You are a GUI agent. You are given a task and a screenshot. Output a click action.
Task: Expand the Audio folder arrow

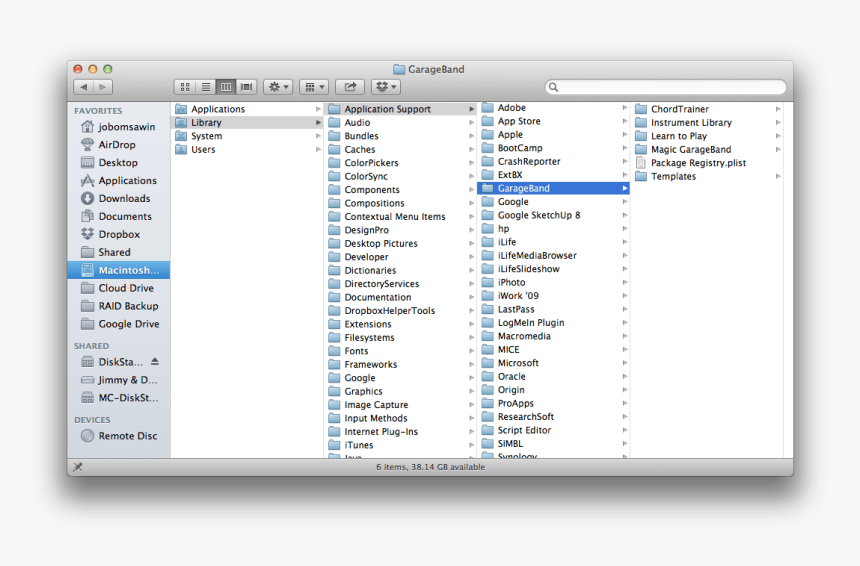pos(471,122)
